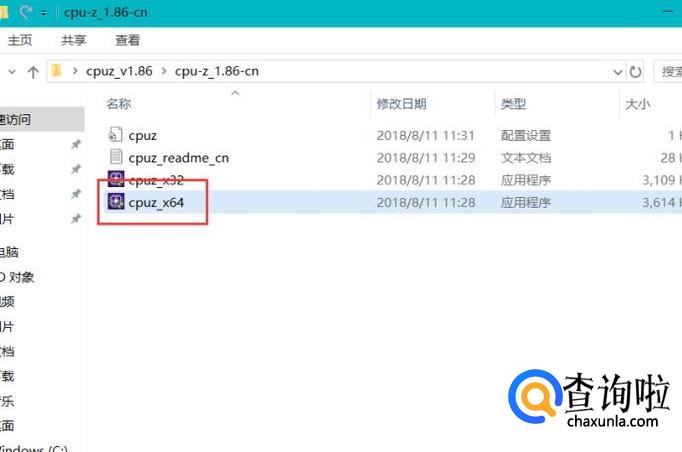Click cpuz_x64 date 2018/8/11 11:28
This screenshot has width=682, height=452.
(x=426, y=202)
